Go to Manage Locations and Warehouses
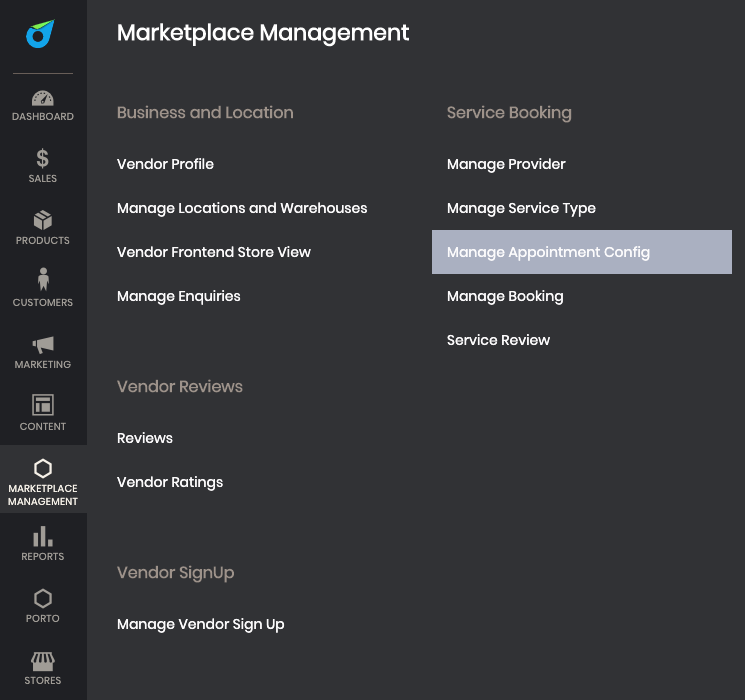745x700 pixels. (242, 208)
